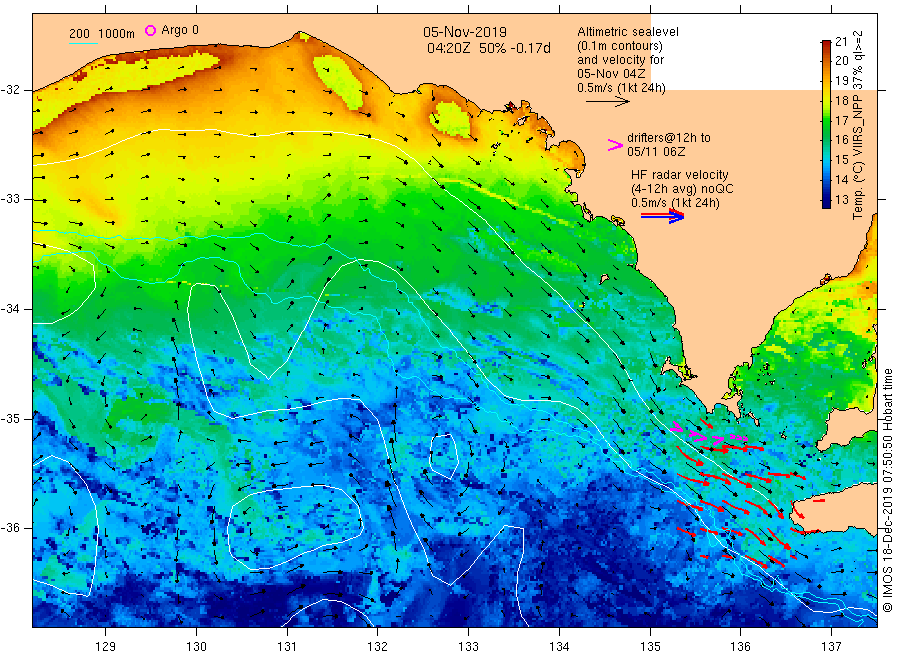This screenshot has width=900, height=660.
Task: Click the magenta drifter legend arrowhead
Action: point(615,145)
